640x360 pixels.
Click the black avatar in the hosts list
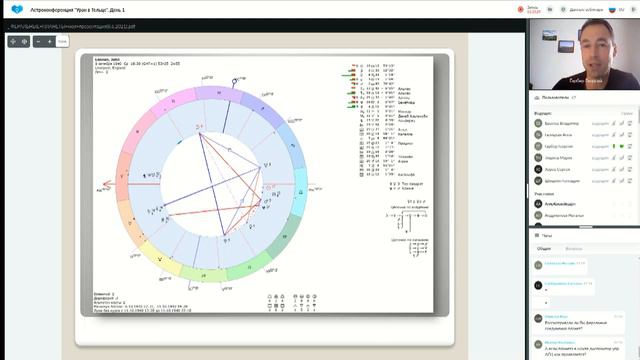click(538, 169)
